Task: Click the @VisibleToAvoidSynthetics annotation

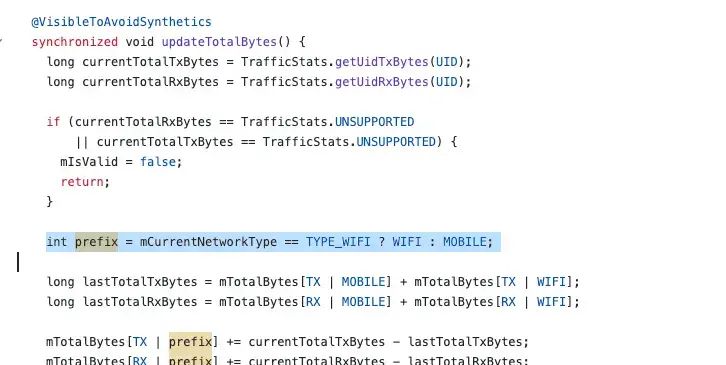Action: coord(121,22)
